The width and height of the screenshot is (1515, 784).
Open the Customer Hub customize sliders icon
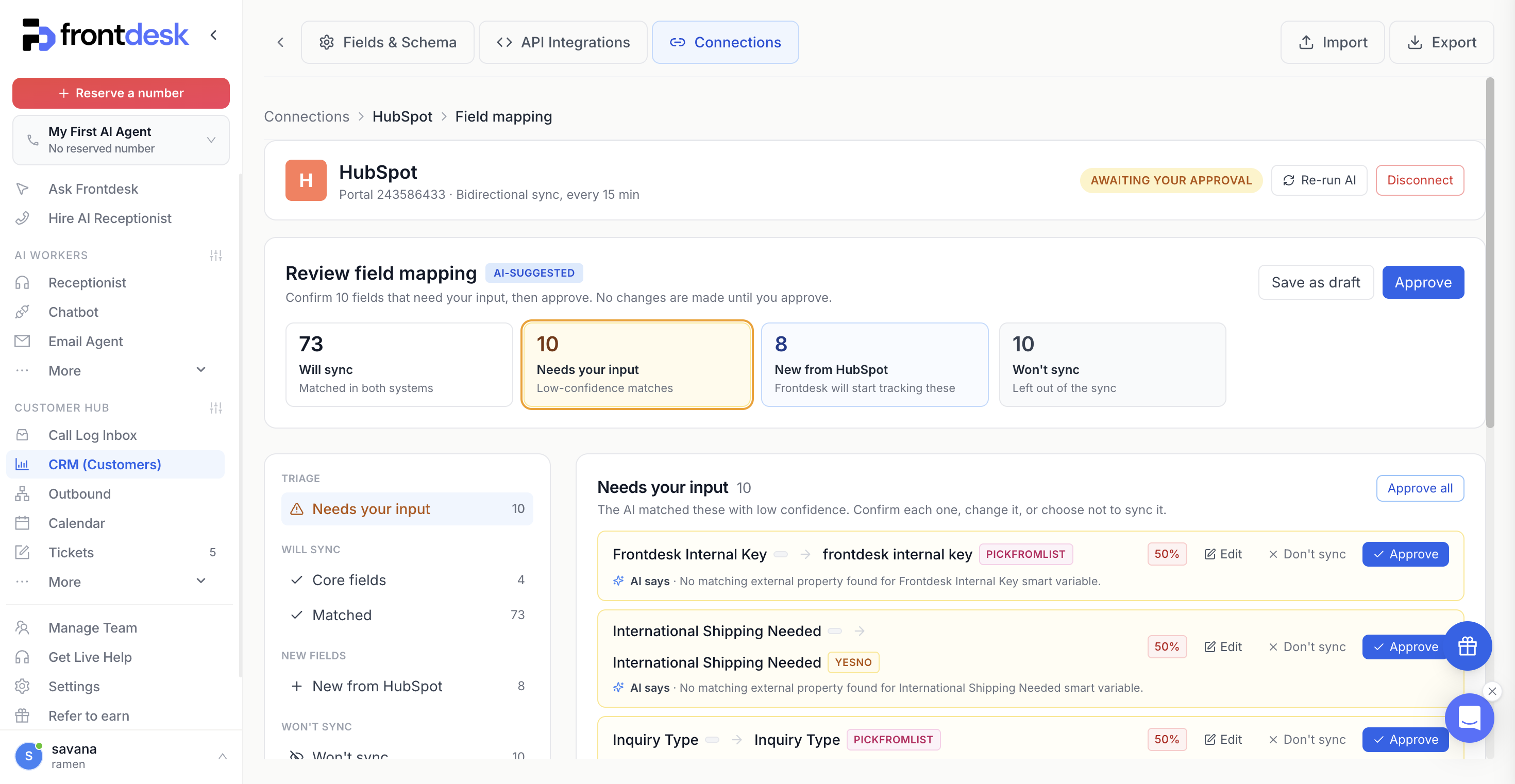pyautogui.click(x=216, y=408)
